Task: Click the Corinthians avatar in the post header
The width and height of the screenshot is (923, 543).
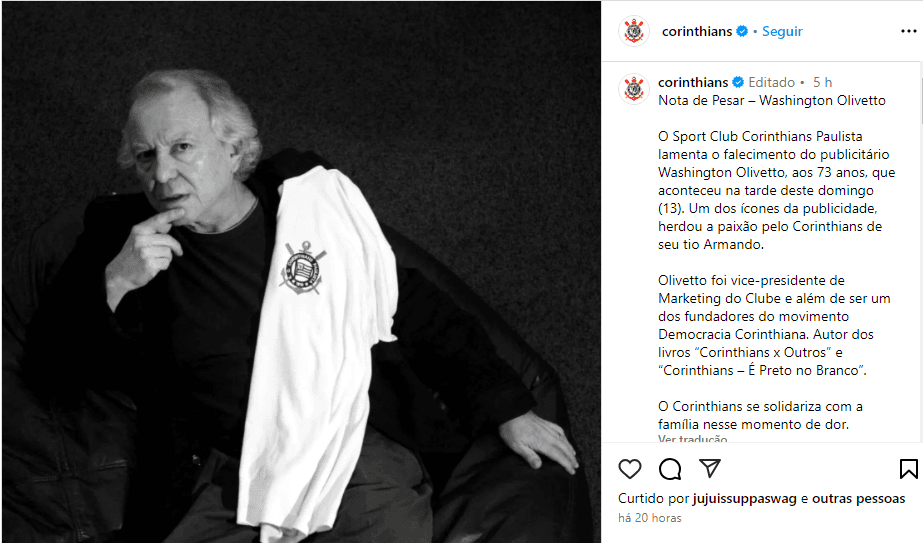Action: [x=634, y=31]
